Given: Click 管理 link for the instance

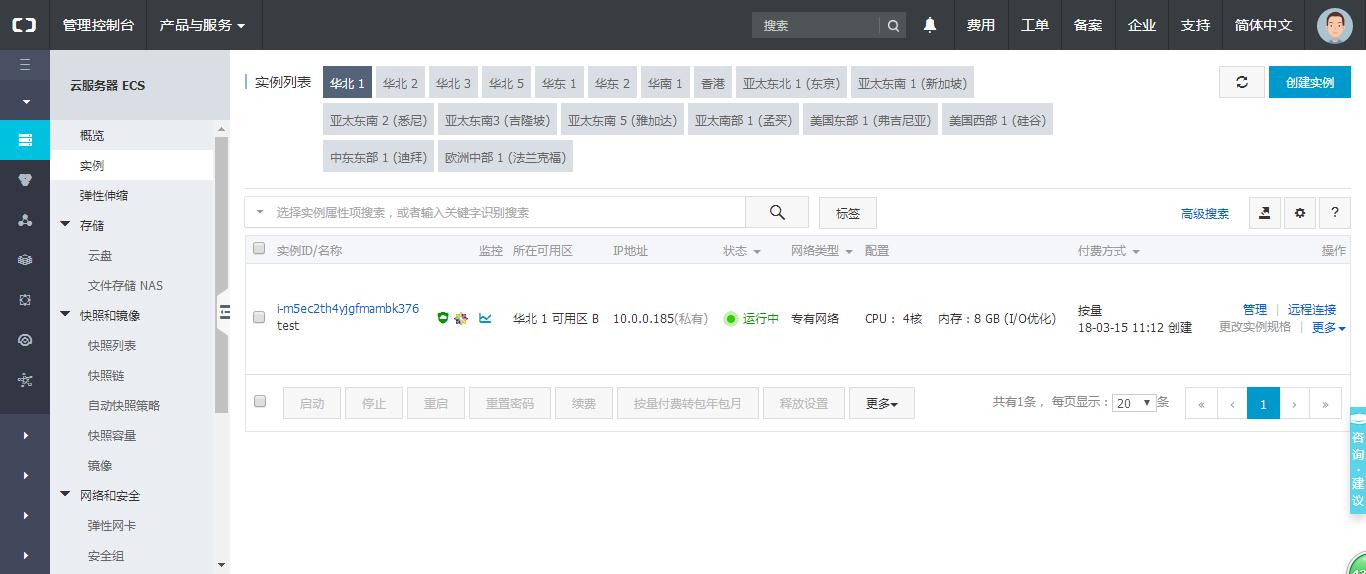Looking at the screenshot, I should coord(1255,309).
